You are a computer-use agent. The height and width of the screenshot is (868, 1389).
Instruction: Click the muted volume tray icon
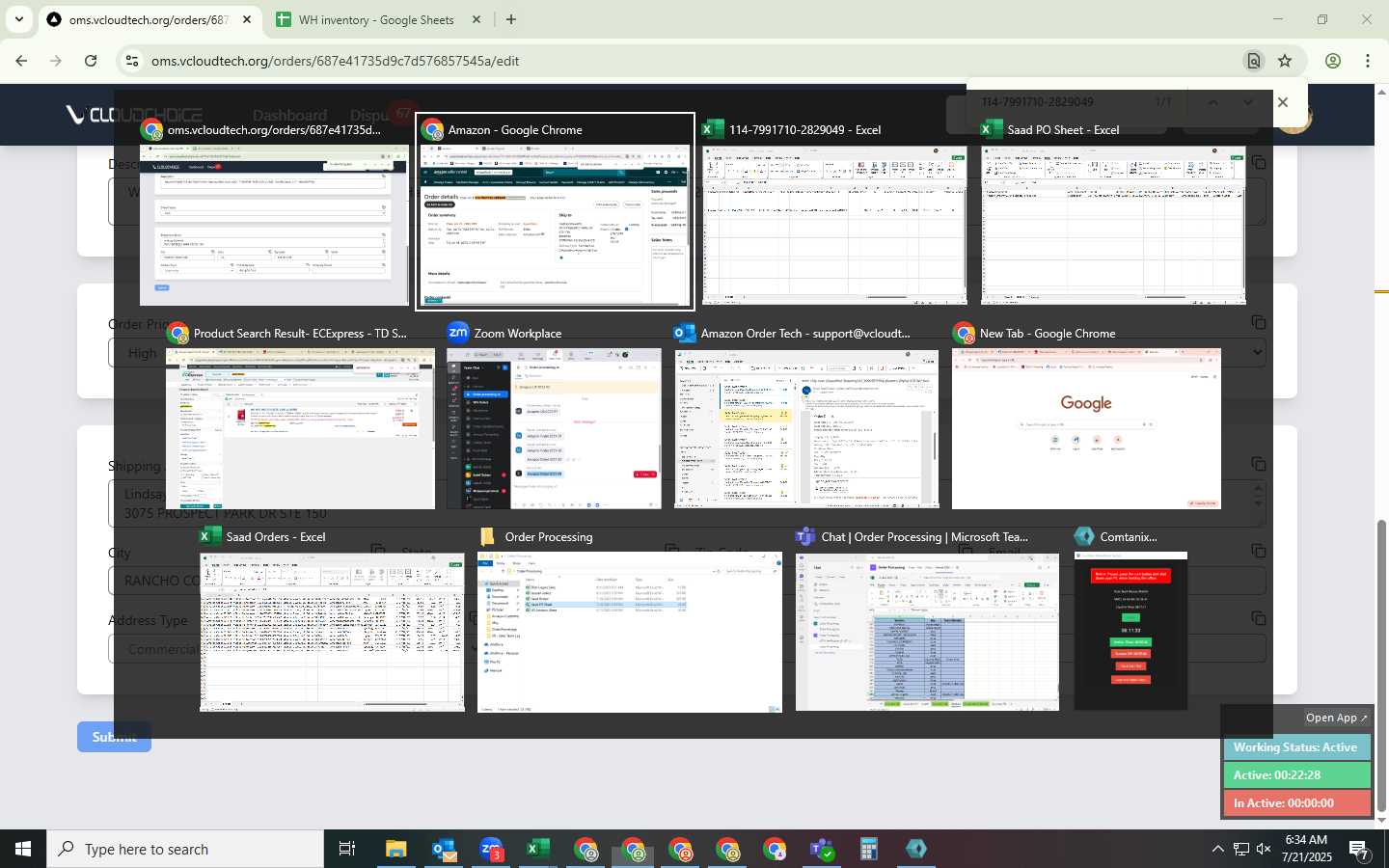click(1264, 849)
